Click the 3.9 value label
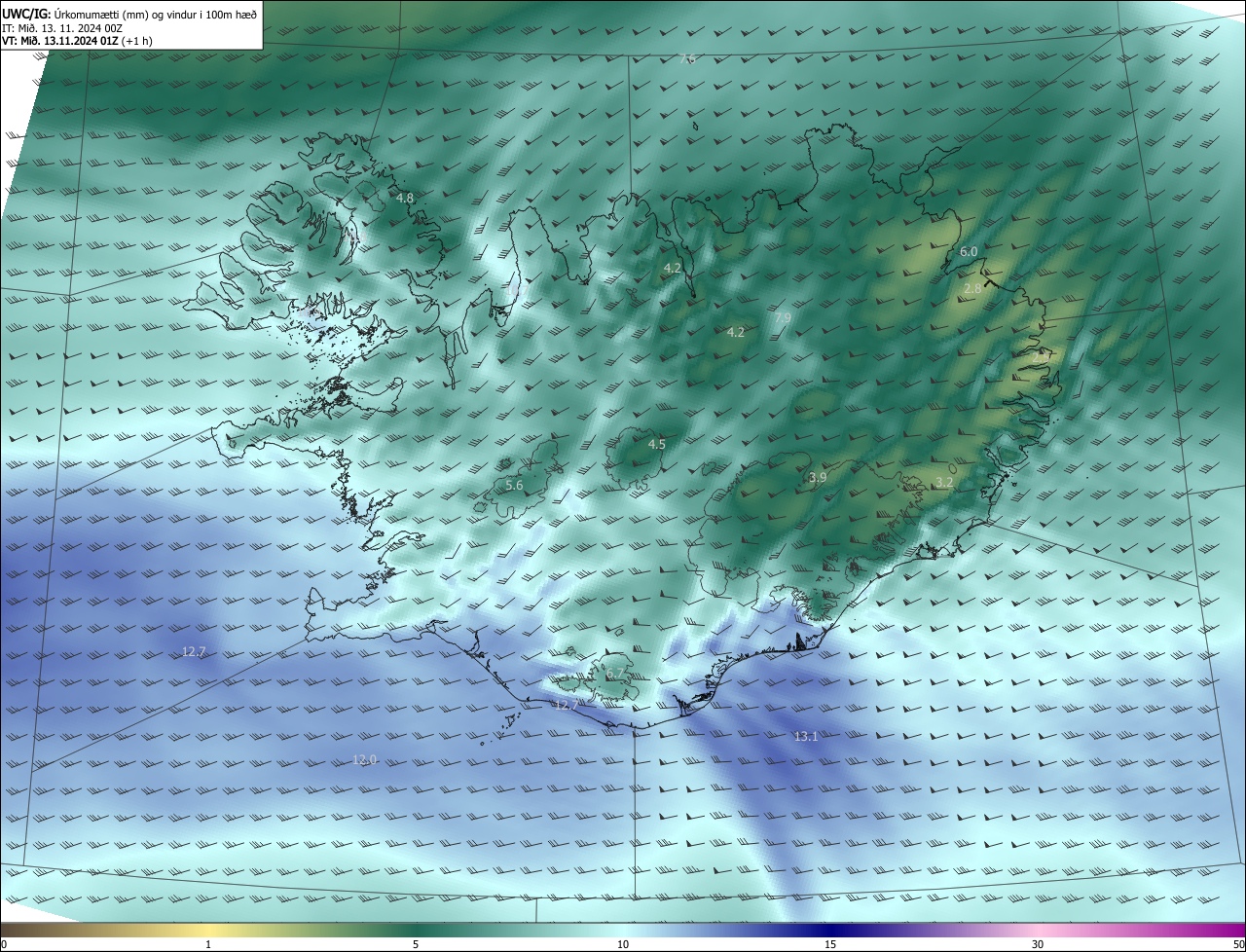 [818, 477]
